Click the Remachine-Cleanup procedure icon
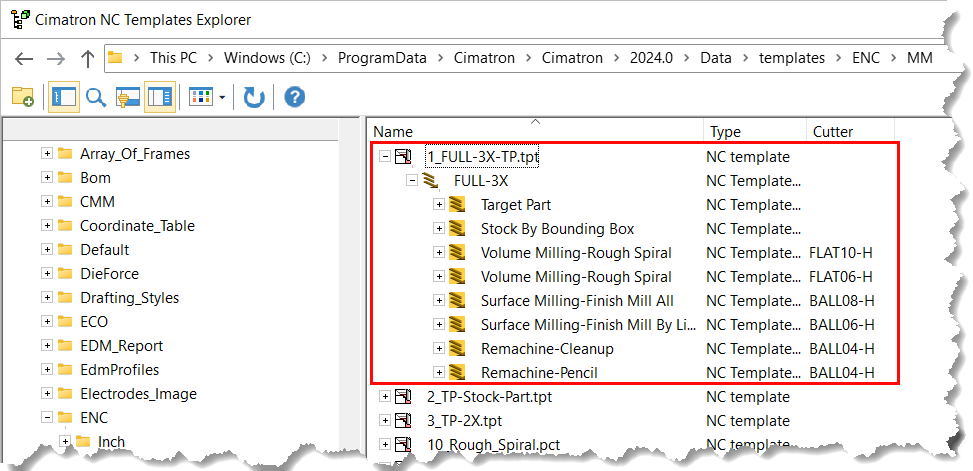This screenshot has height=471, width=973. (x=457, y=349)
